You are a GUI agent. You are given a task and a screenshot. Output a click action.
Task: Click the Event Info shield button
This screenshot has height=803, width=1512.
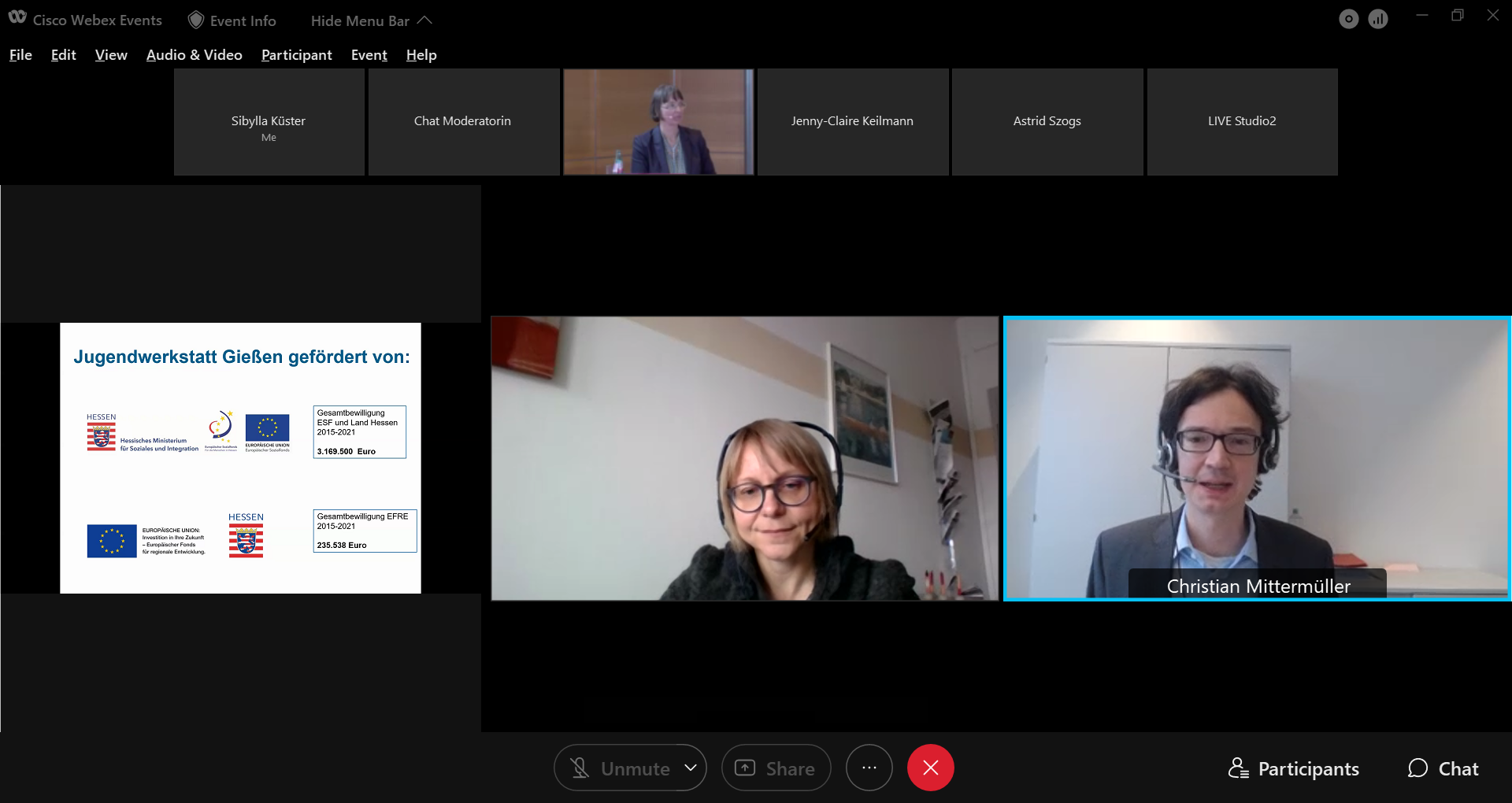click(x=232, y=20)
